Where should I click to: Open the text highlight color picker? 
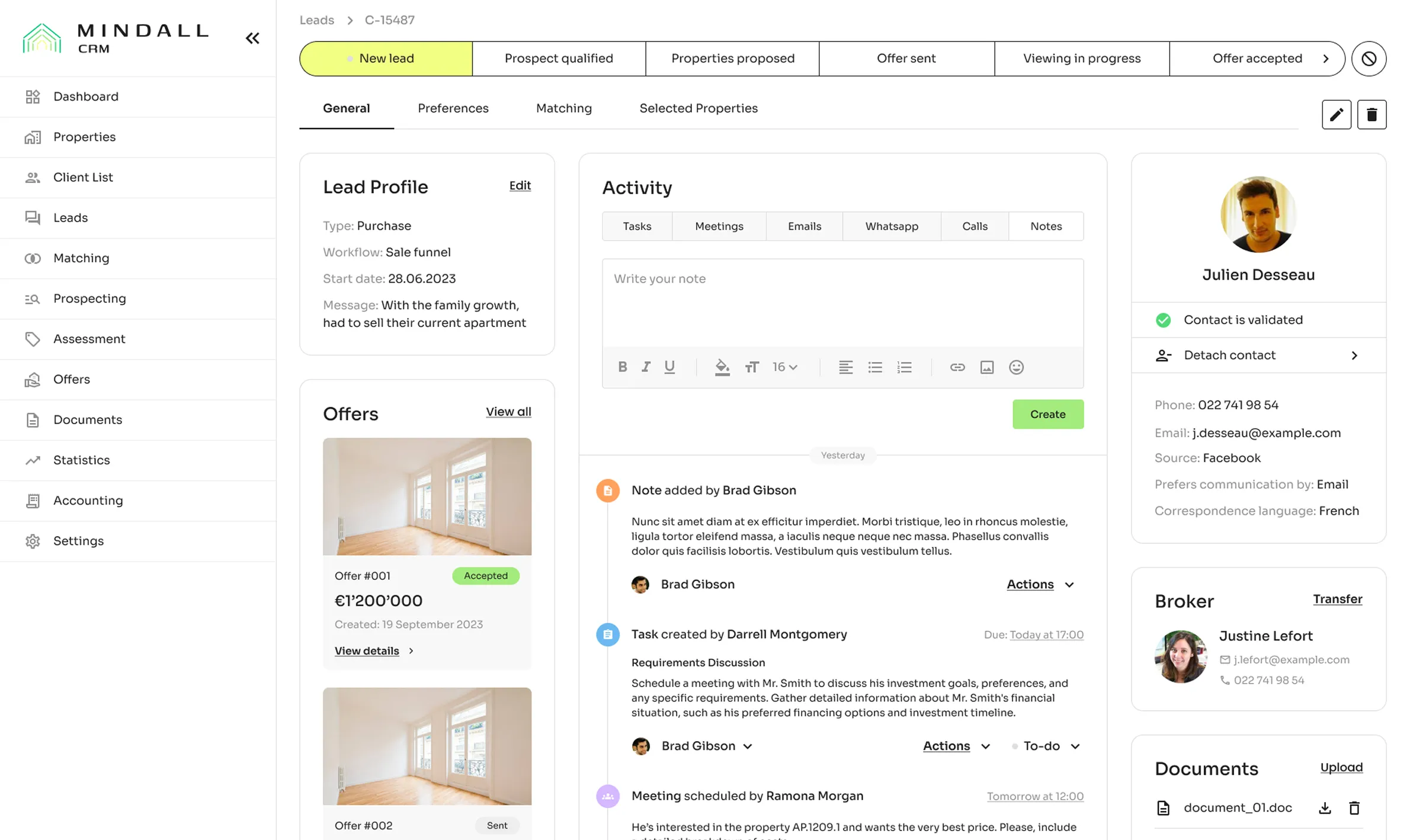pos(722,367)
